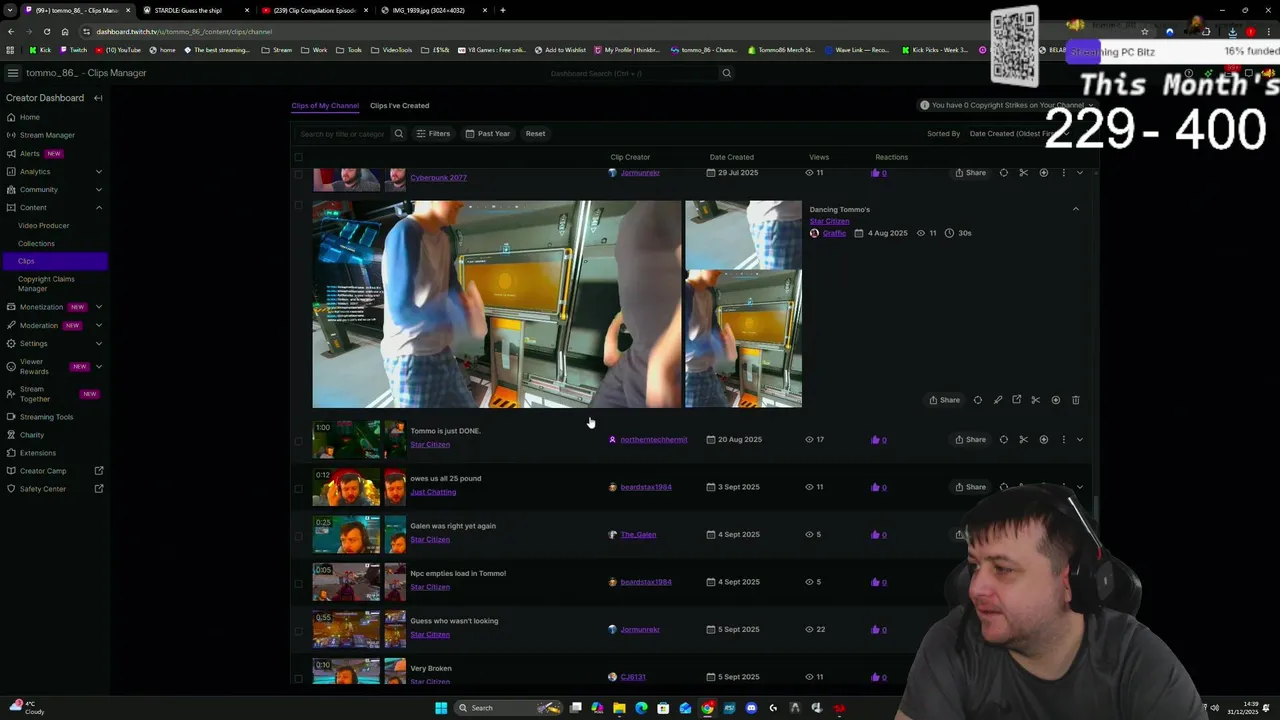Play the large Dancing Tommo's clip preview
This screenshot has height=720, width=1280.
point(497,304)
